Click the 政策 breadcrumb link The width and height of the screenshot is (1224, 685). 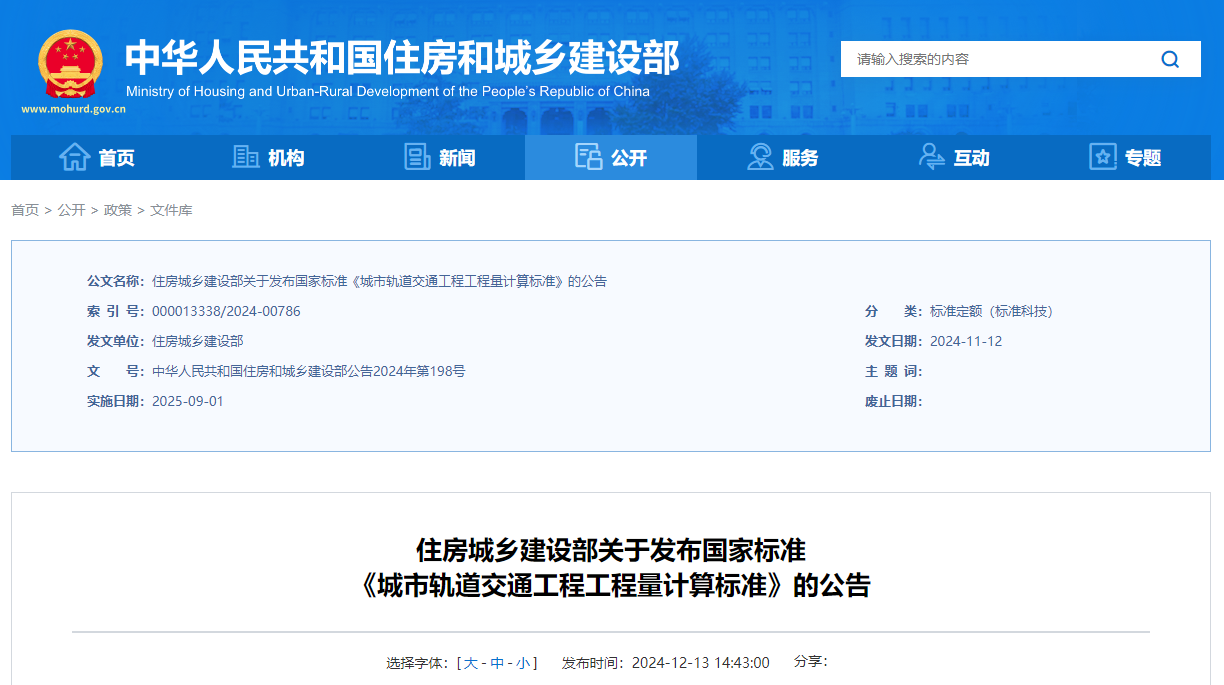pyautogui.click(x=118, y=211)
